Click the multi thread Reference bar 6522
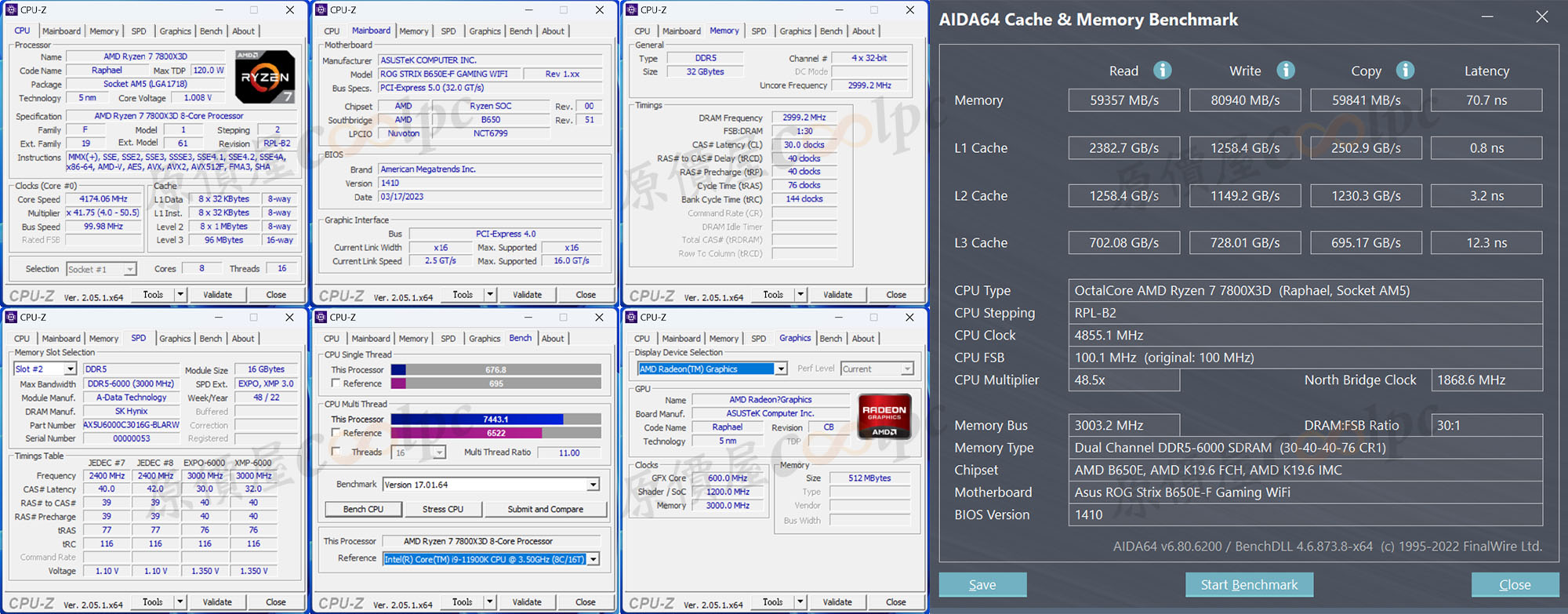 tap(495, 433)
